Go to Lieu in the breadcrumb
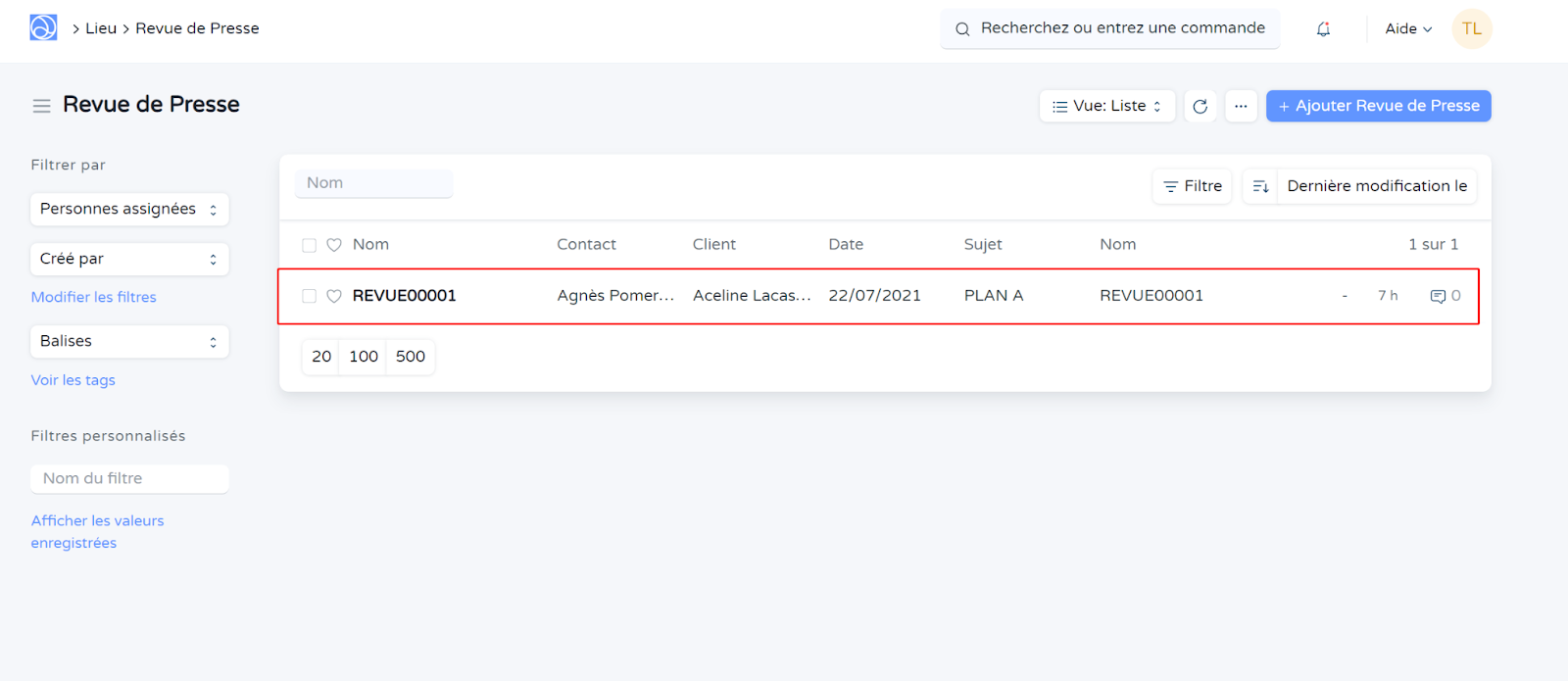The height and width of the screenshot is (681, 1568). pyautogui.click(x=101, y=28)
